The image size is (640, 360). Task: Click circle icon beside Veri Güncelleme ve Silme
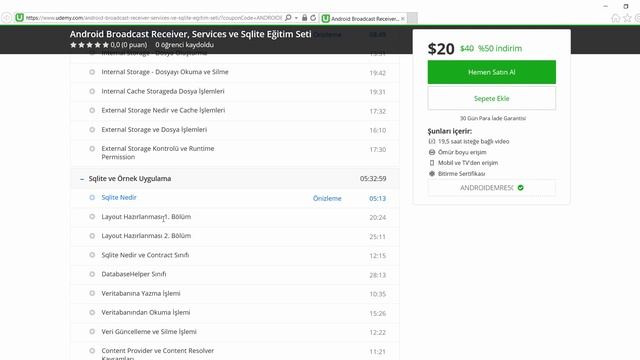92,332
